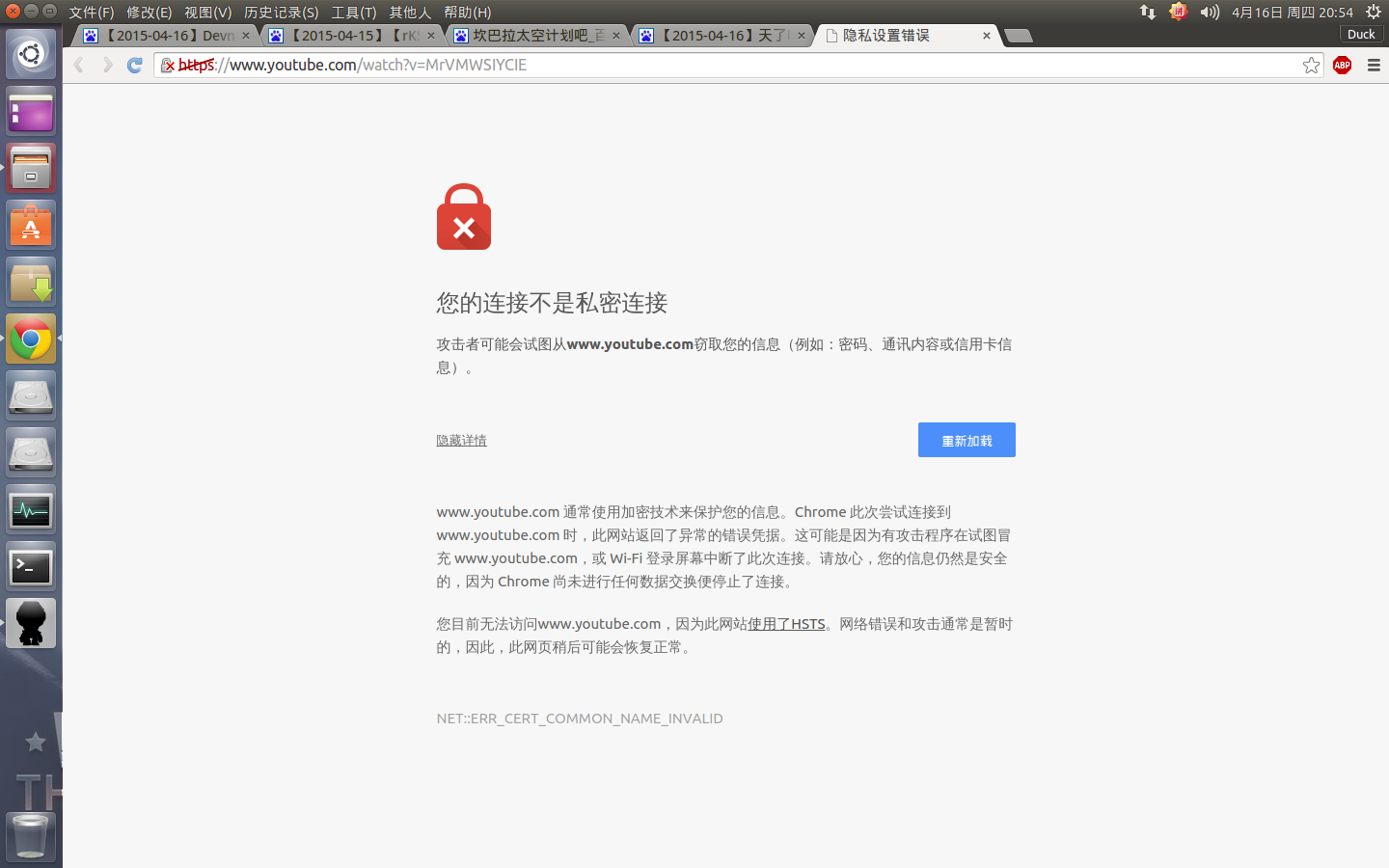The width and height of the screenshot is (1389, 868).
Task: Launch System Monitor from dock
Action: click(31, 510)
